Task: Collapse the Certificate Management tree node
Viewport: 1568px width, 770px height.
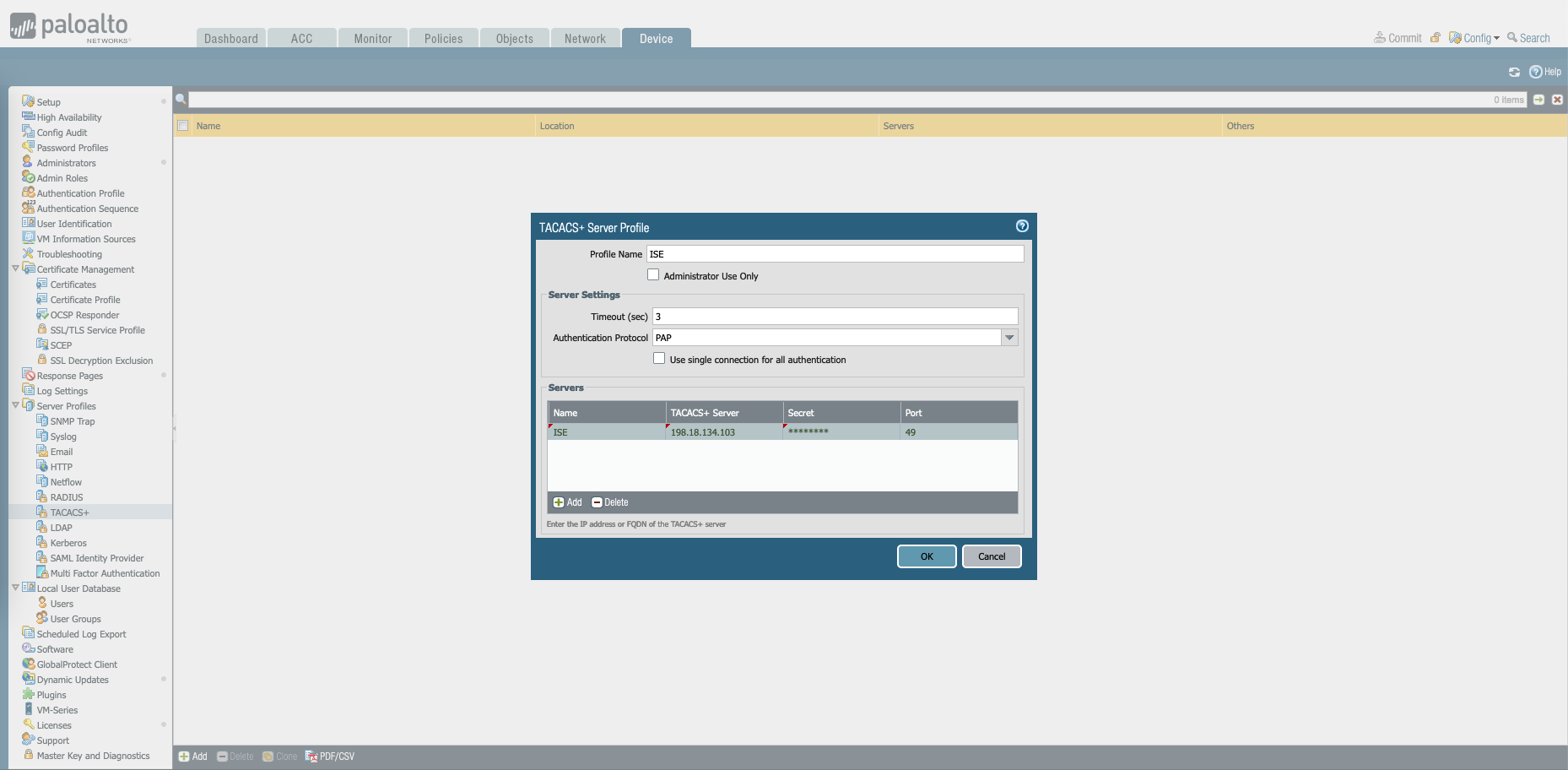Action: pyautogui.click(x=15, y=268)
